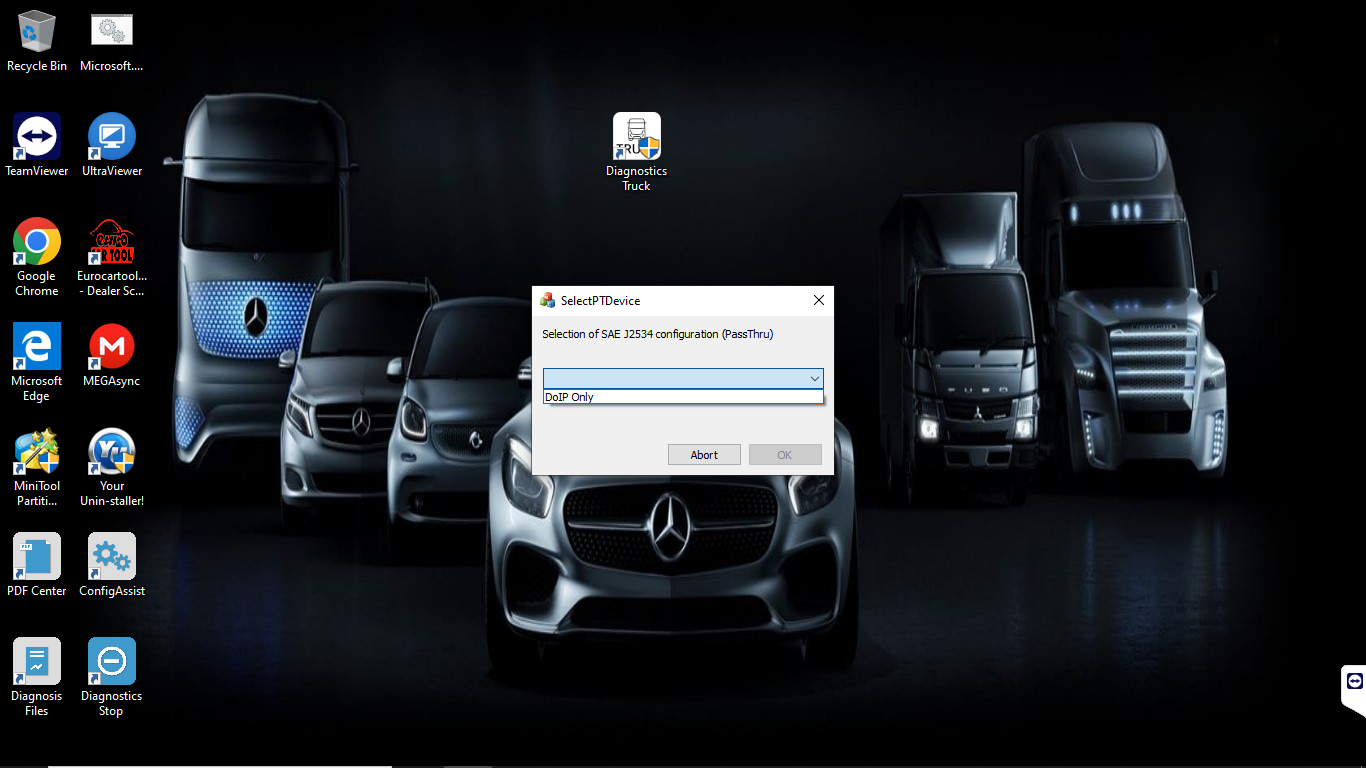Launch Google Chrome from the desktop
This screenshot has height=768, width=1366.
pos(37,242)
